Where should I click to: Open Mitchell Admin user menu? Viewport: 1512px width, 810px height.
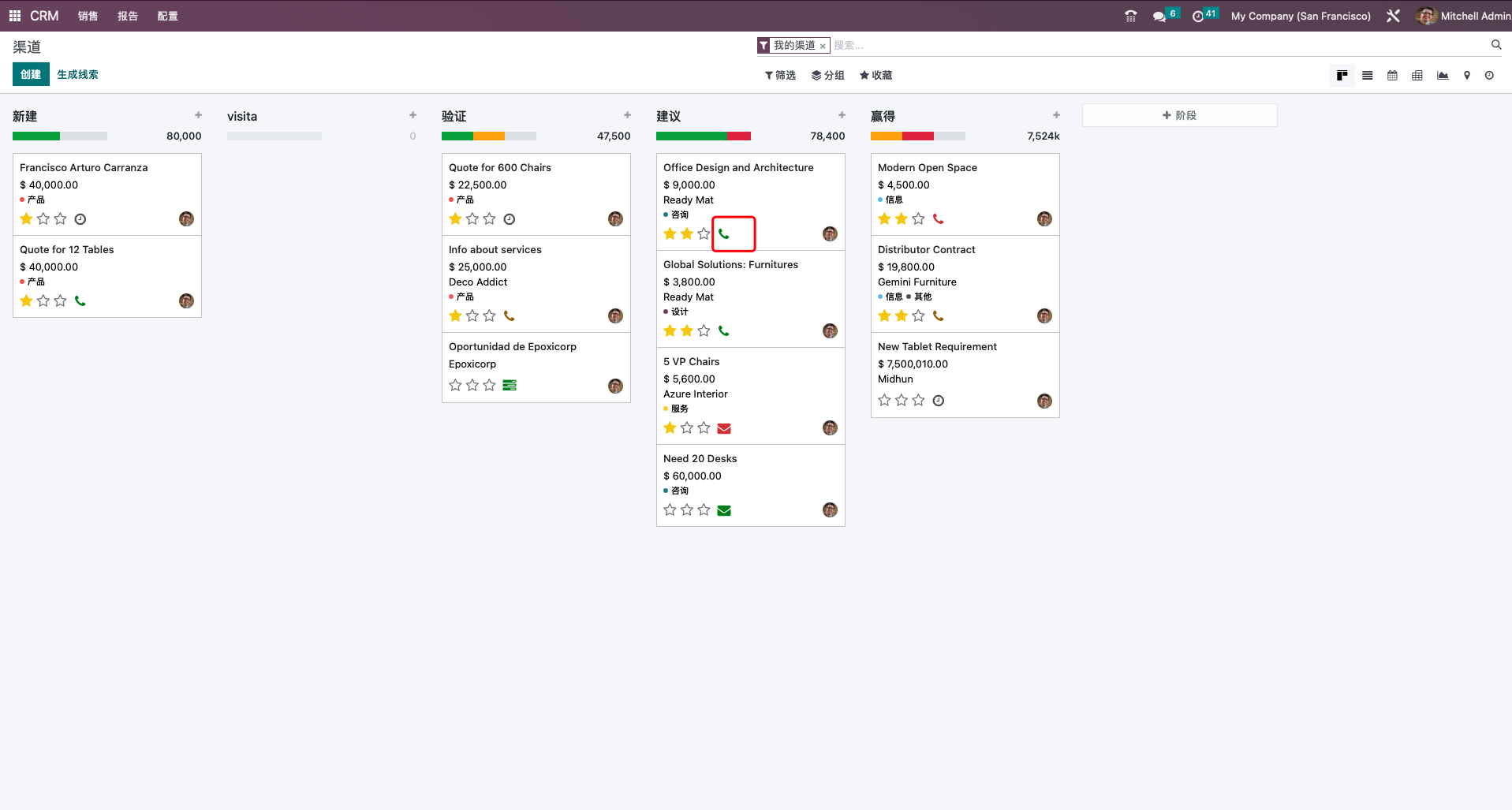1463,16
